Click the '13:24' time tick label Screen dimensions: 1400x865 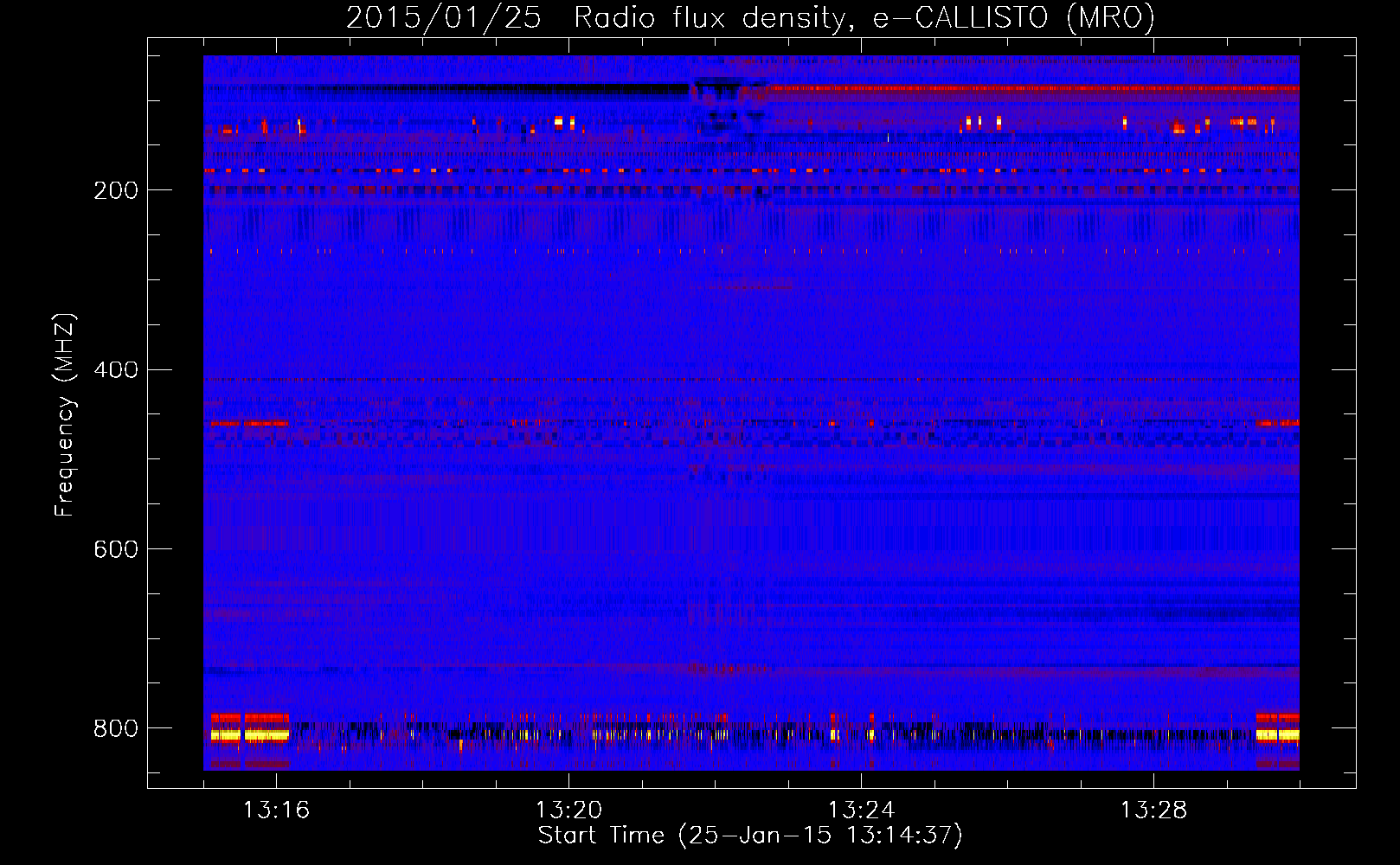tap(861, 810)
